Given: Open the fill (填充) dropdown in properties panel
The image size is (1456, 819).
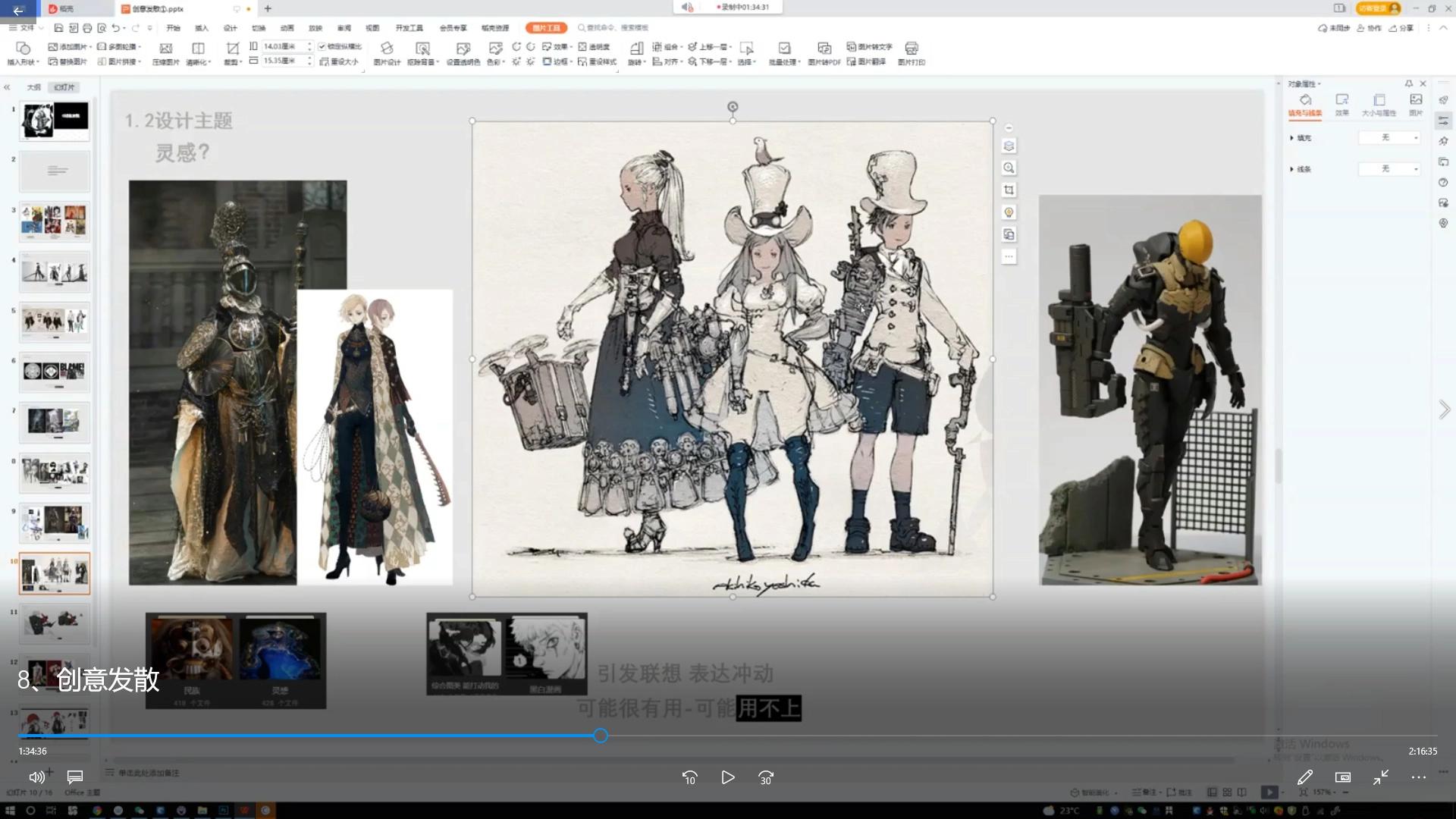Looking at the screenshot, I should tap(1389, 138).
